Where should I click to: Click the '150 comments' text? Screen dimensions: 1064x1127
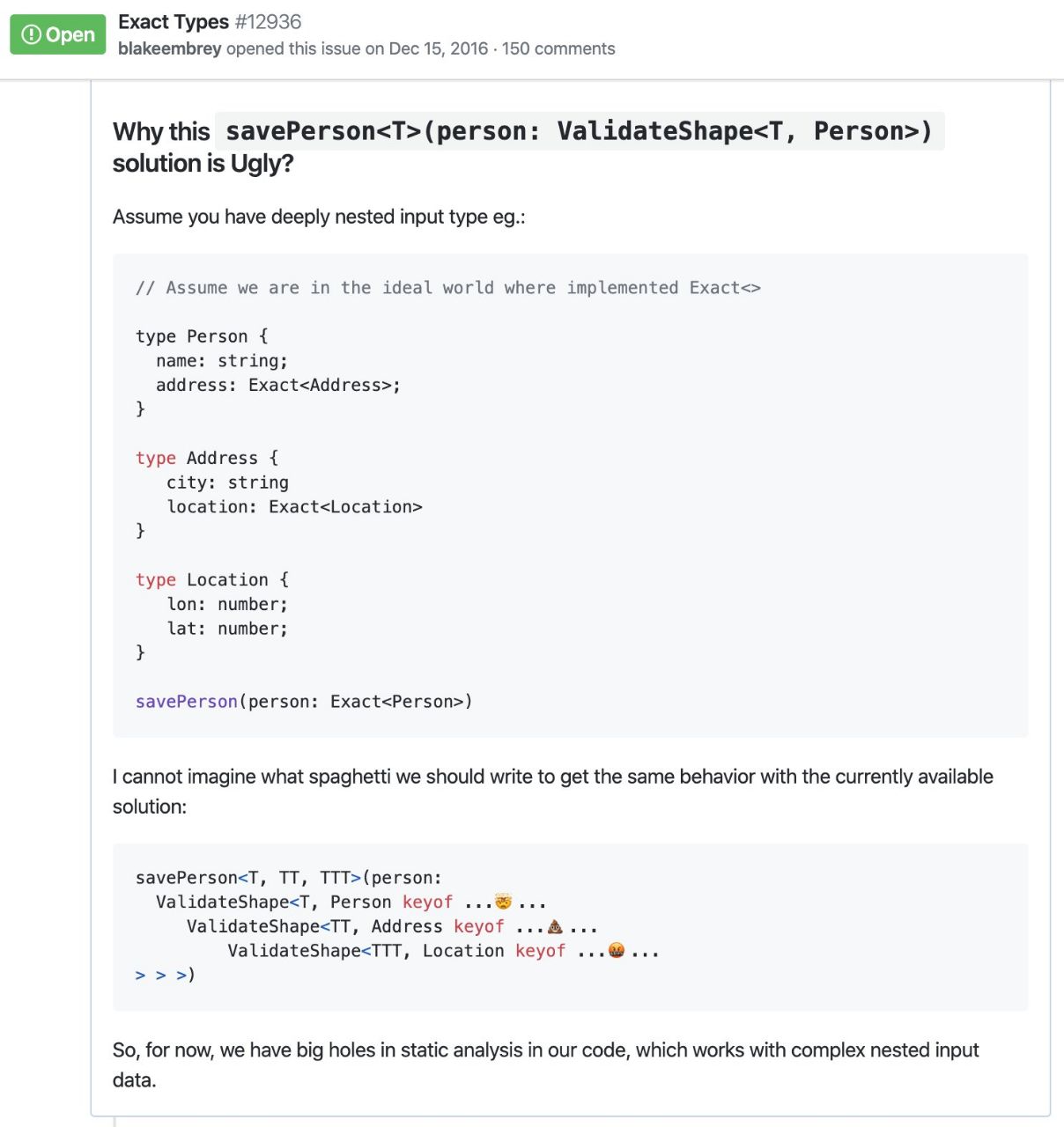click(x=558, y=48)
